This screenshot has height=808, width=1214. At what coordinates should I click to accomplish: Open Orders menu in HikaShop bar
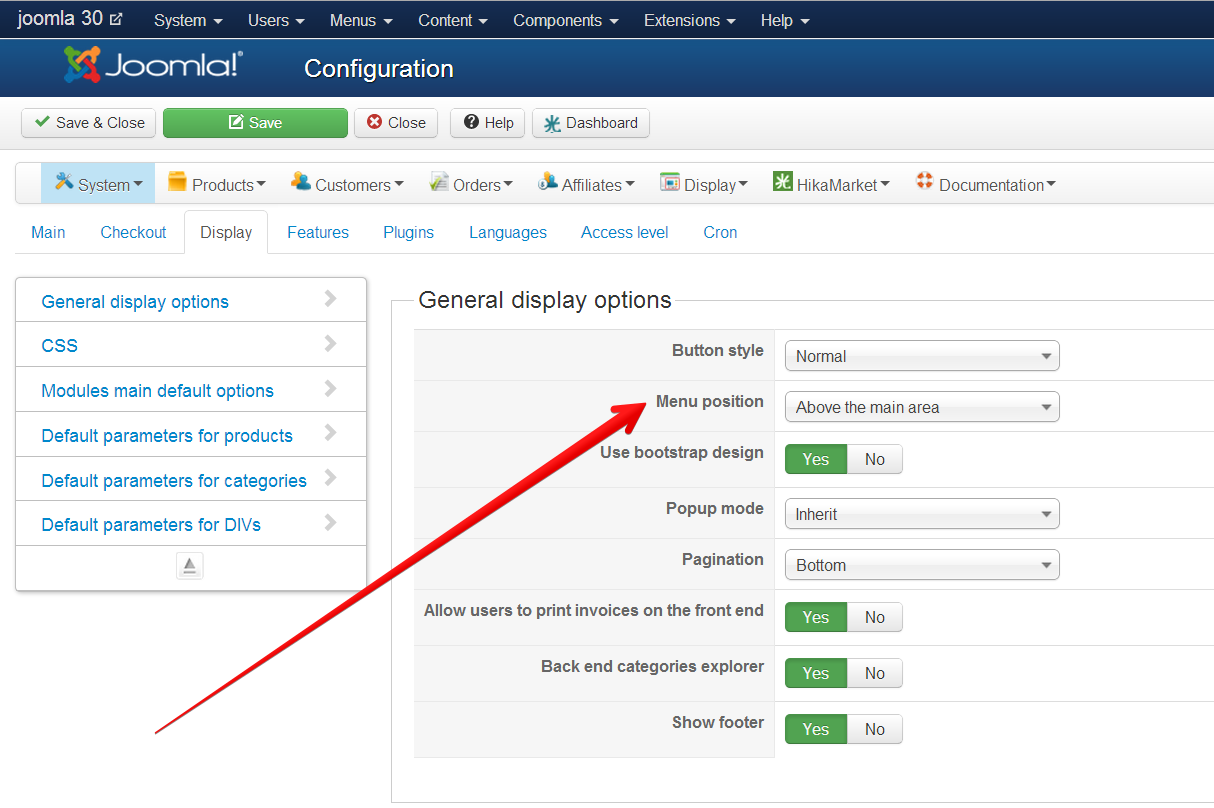click(x=471, y=184)
